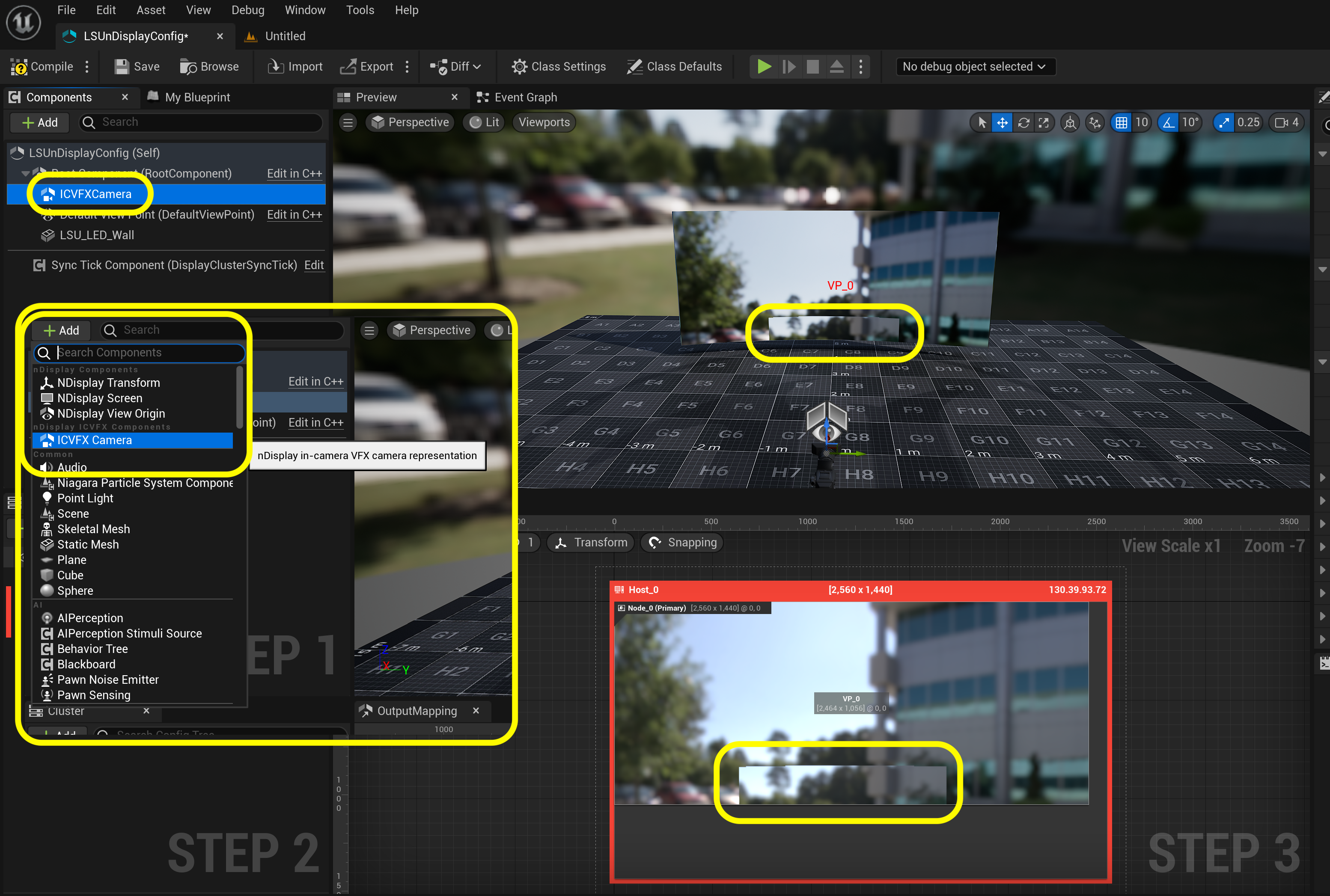Open the Lit view mode dropdown

pyautogui.click(x=484, y=122)
